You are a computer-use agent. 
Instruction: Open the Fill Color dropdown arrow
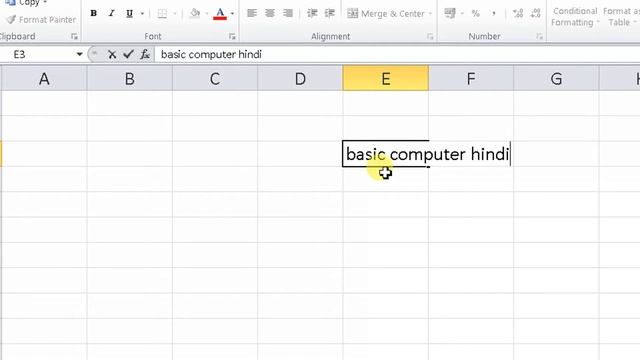click(207, 13)
